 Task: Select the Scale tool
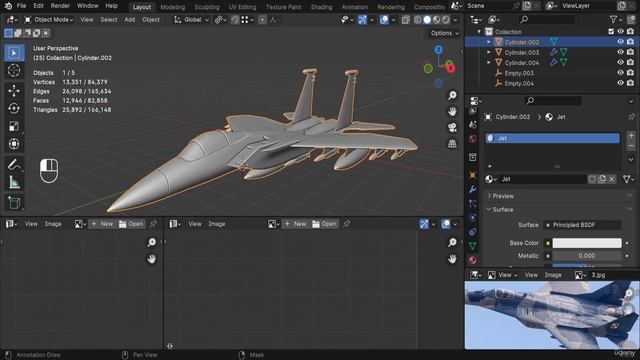[x=14, y=126]
